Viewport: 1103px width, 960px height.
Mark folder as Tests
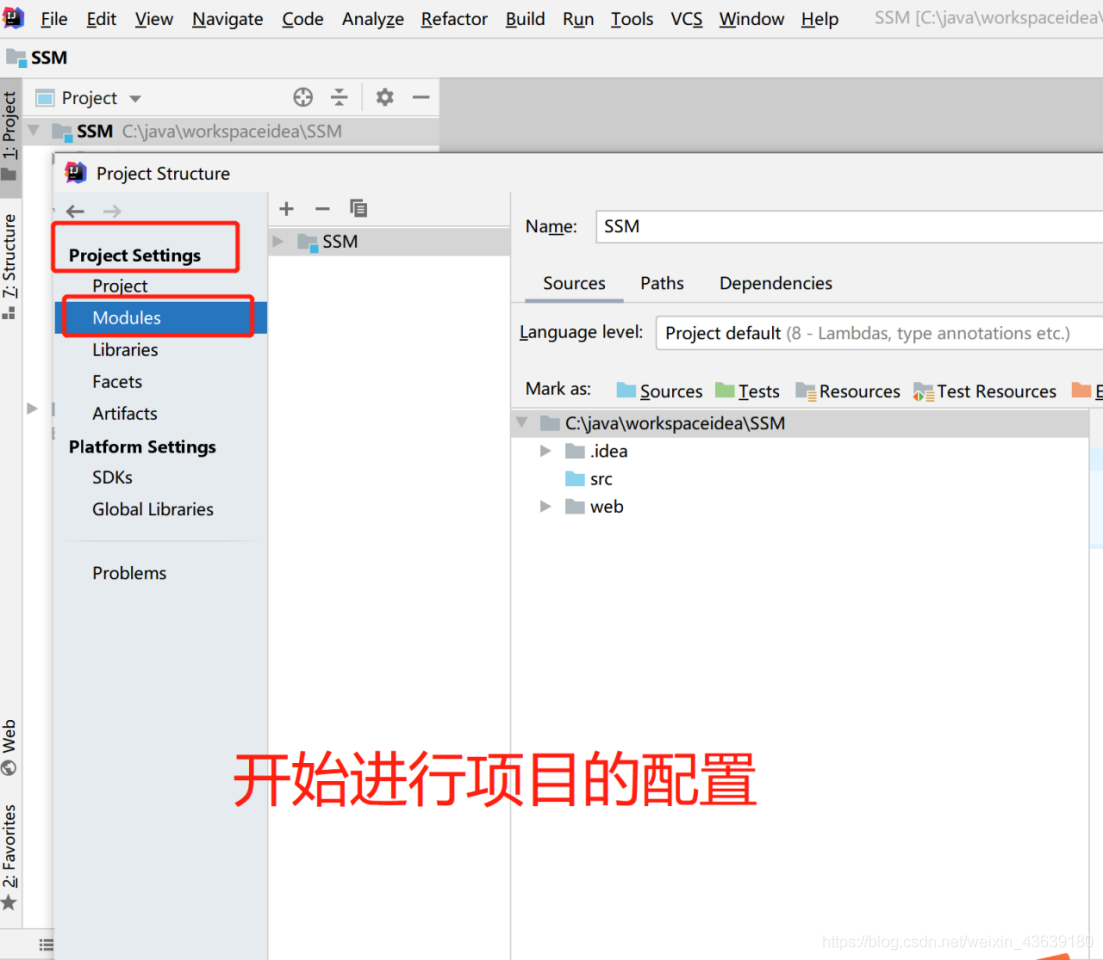click(x=747, y=391)
